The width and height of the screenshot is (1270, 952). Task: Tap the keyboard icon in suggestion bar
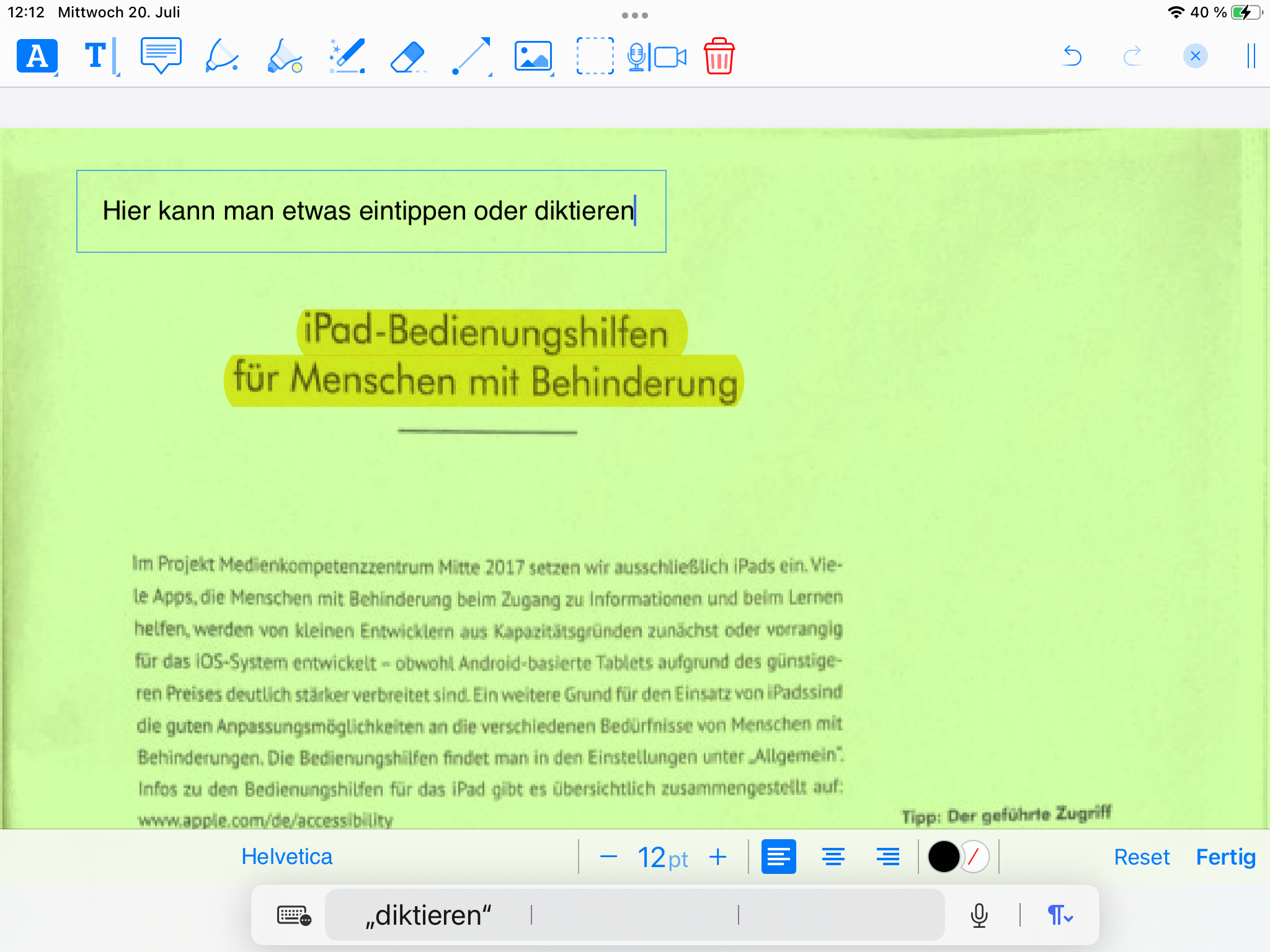click(x=294, y=915)
